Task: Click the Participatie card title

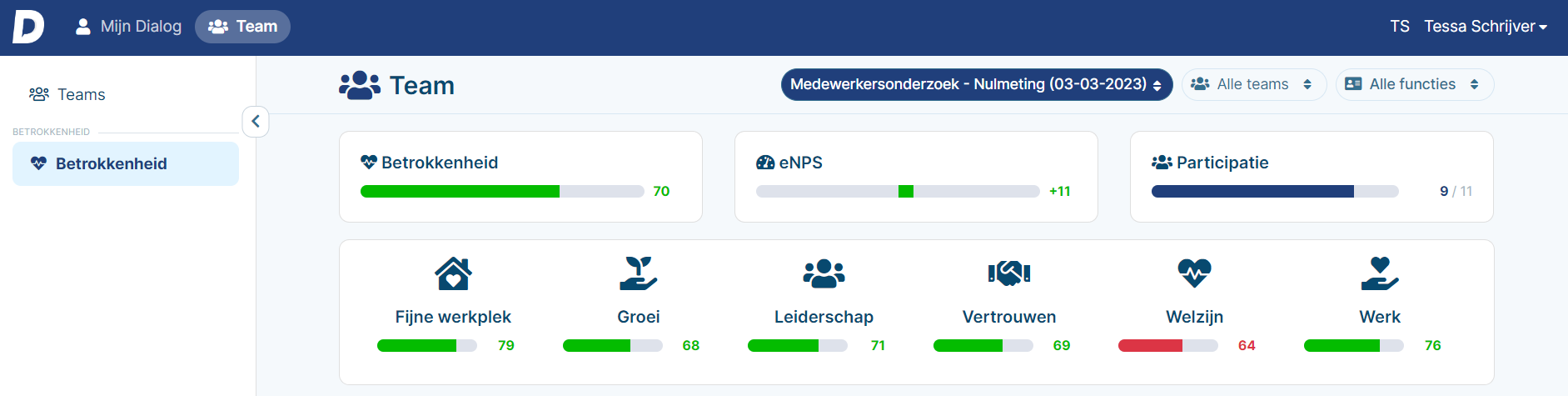Action: 1222,163
